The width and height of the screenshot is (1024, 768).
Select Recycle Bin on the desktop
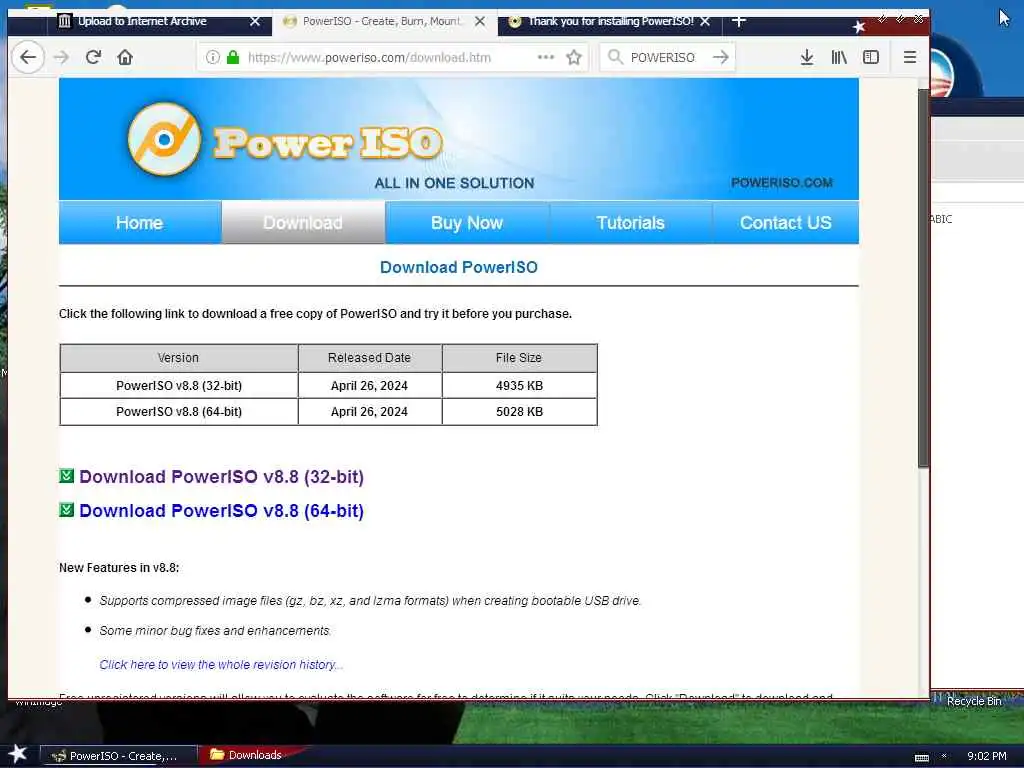pos(974,701)
